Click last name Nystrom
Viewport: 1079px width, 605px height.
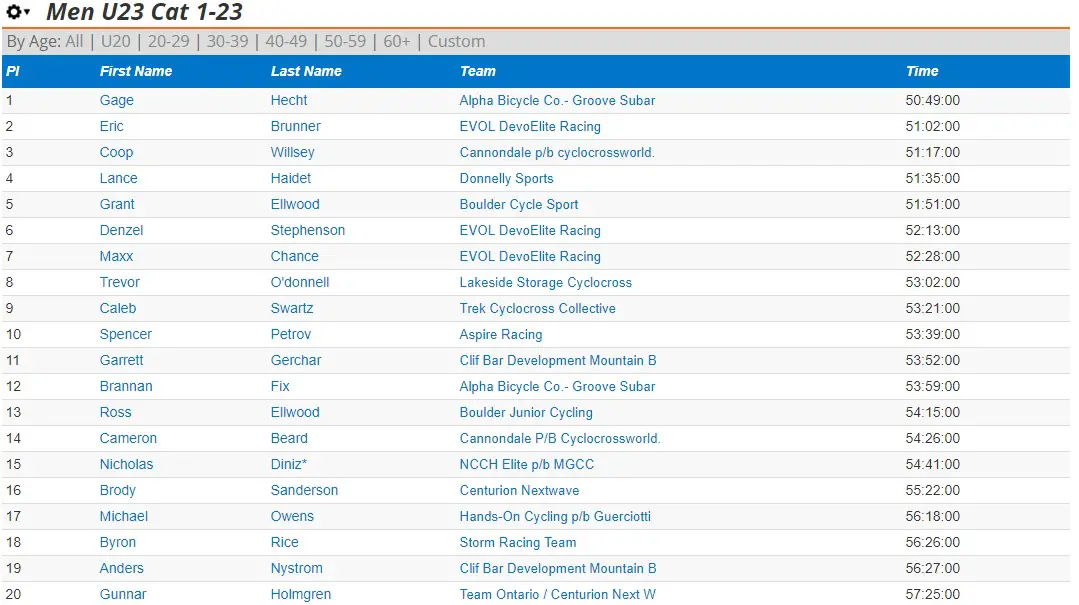(x=297, y=569)
